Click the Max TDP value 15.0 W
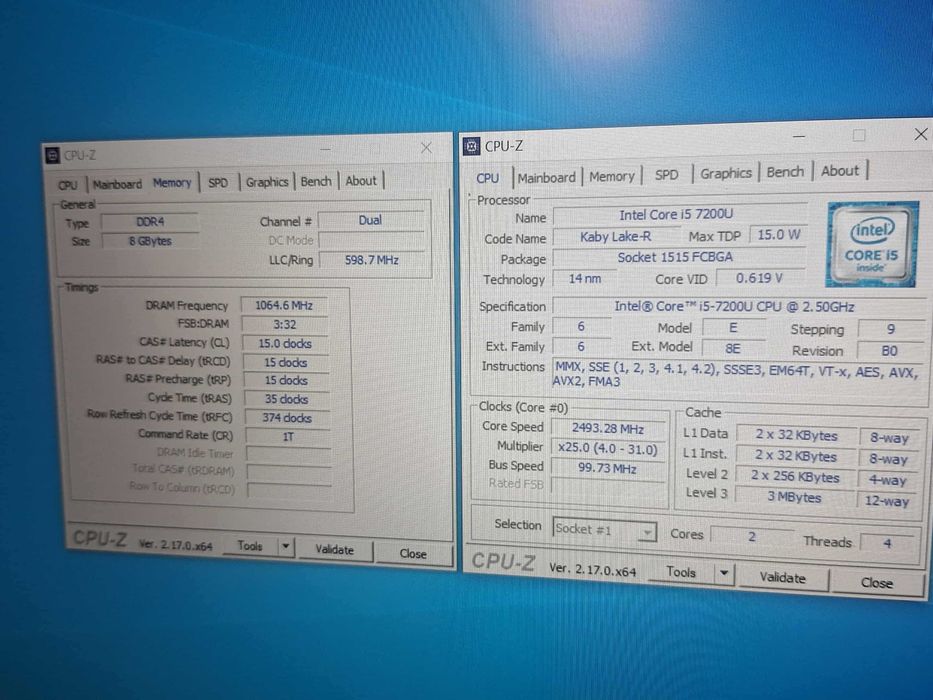The width and height of the screenshot is (933, 700). pyautogui.click(x=778, y=235)
